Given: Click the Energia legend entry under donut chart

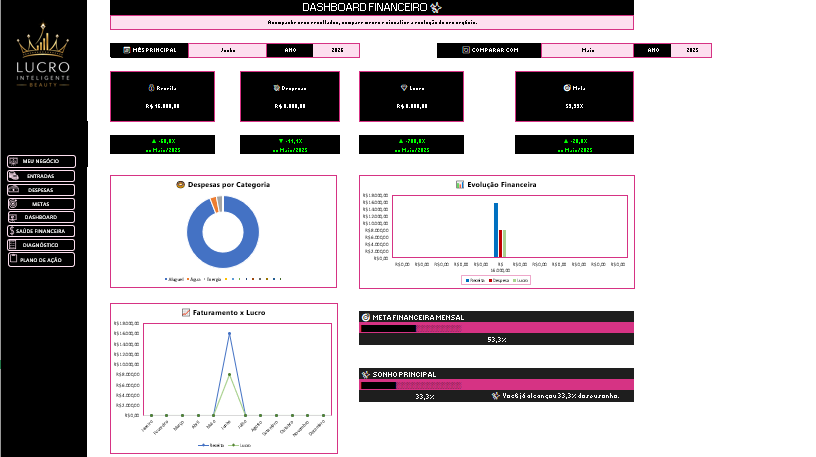Looking at the screenshot, I should (x=213, y=279).
